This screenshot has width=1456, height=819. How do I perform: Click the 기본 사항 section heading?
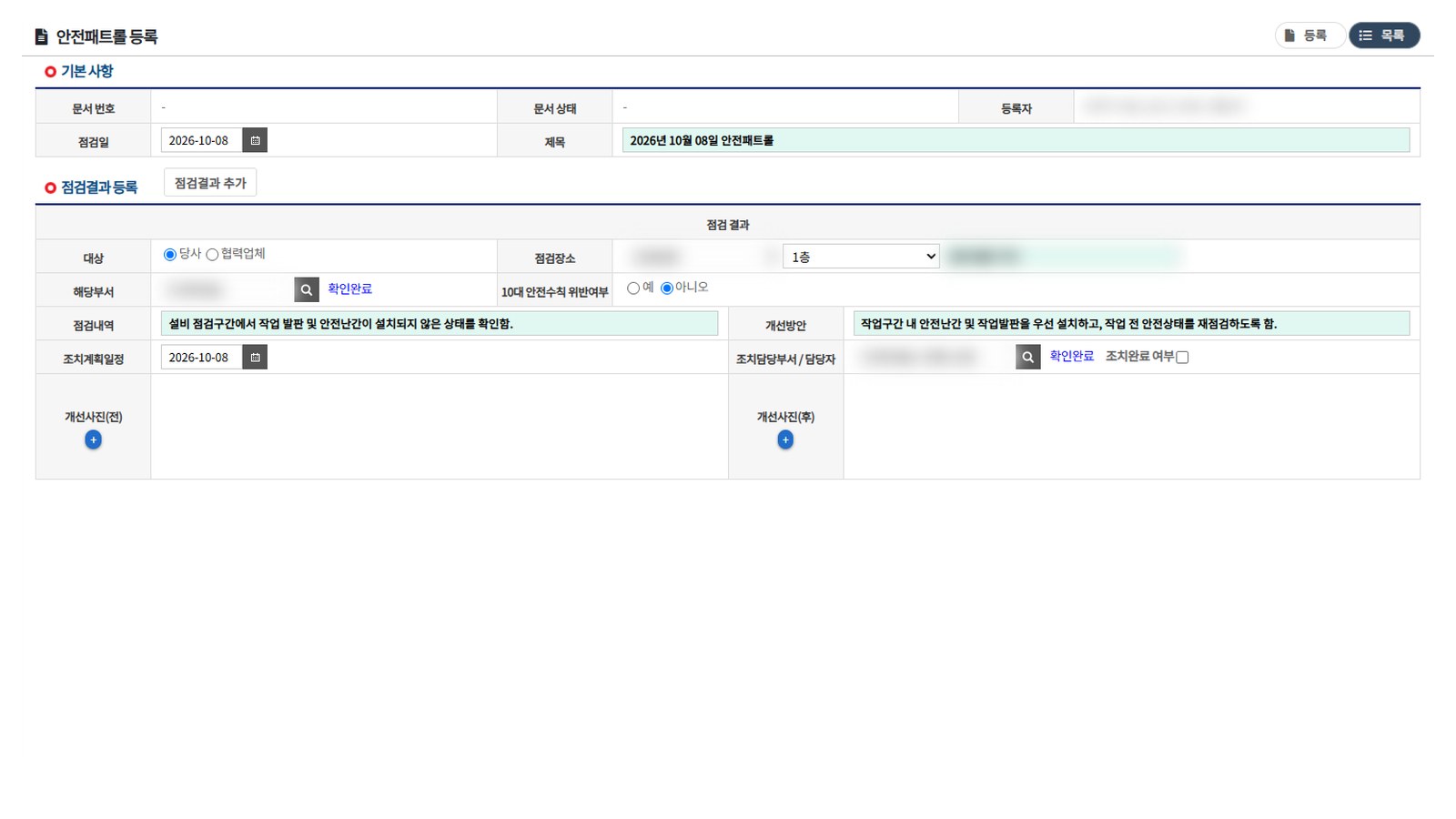(x=86, y=71)
